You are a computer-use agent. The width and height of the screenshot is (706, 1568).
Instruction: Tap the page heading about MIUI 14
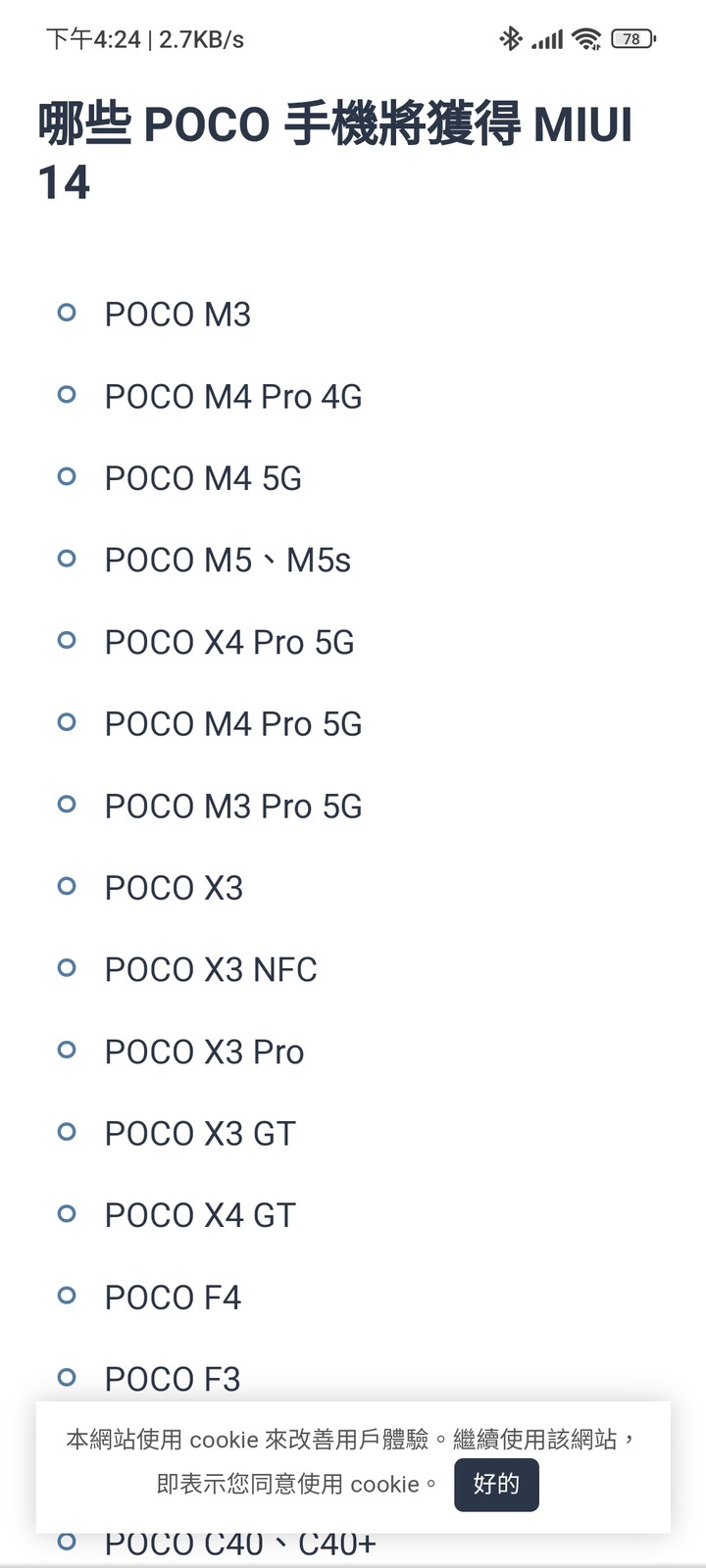[x=335, y=153]
